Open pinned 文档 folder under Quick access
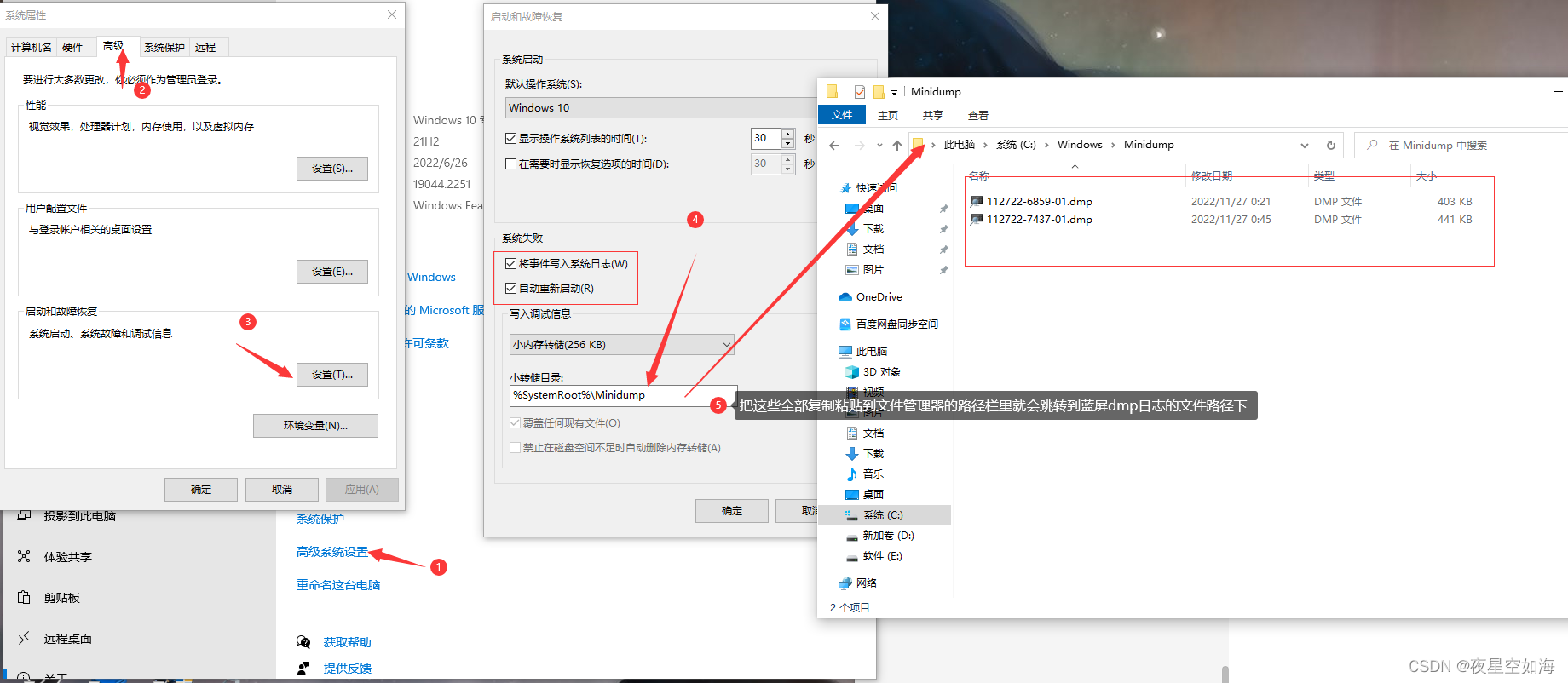 [873, 250]
